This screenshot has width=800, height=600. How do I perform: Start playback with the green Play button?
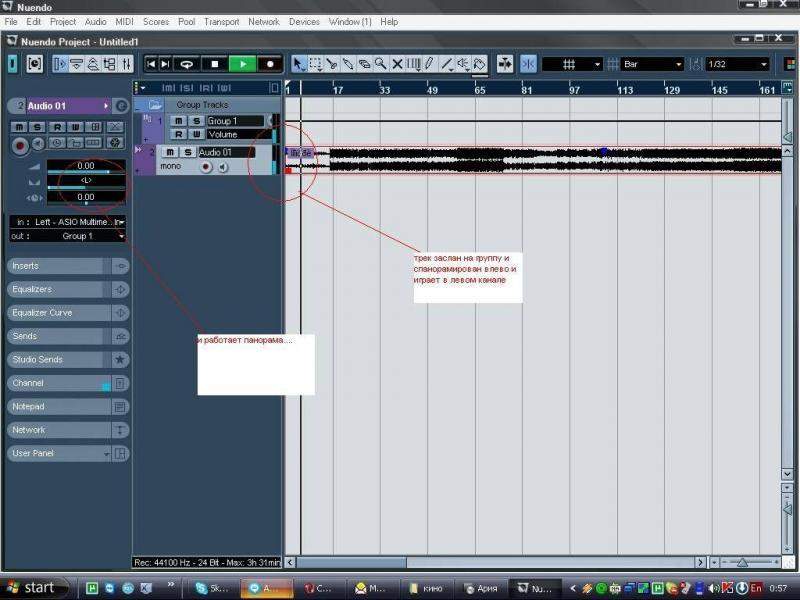tap(243, 64)
